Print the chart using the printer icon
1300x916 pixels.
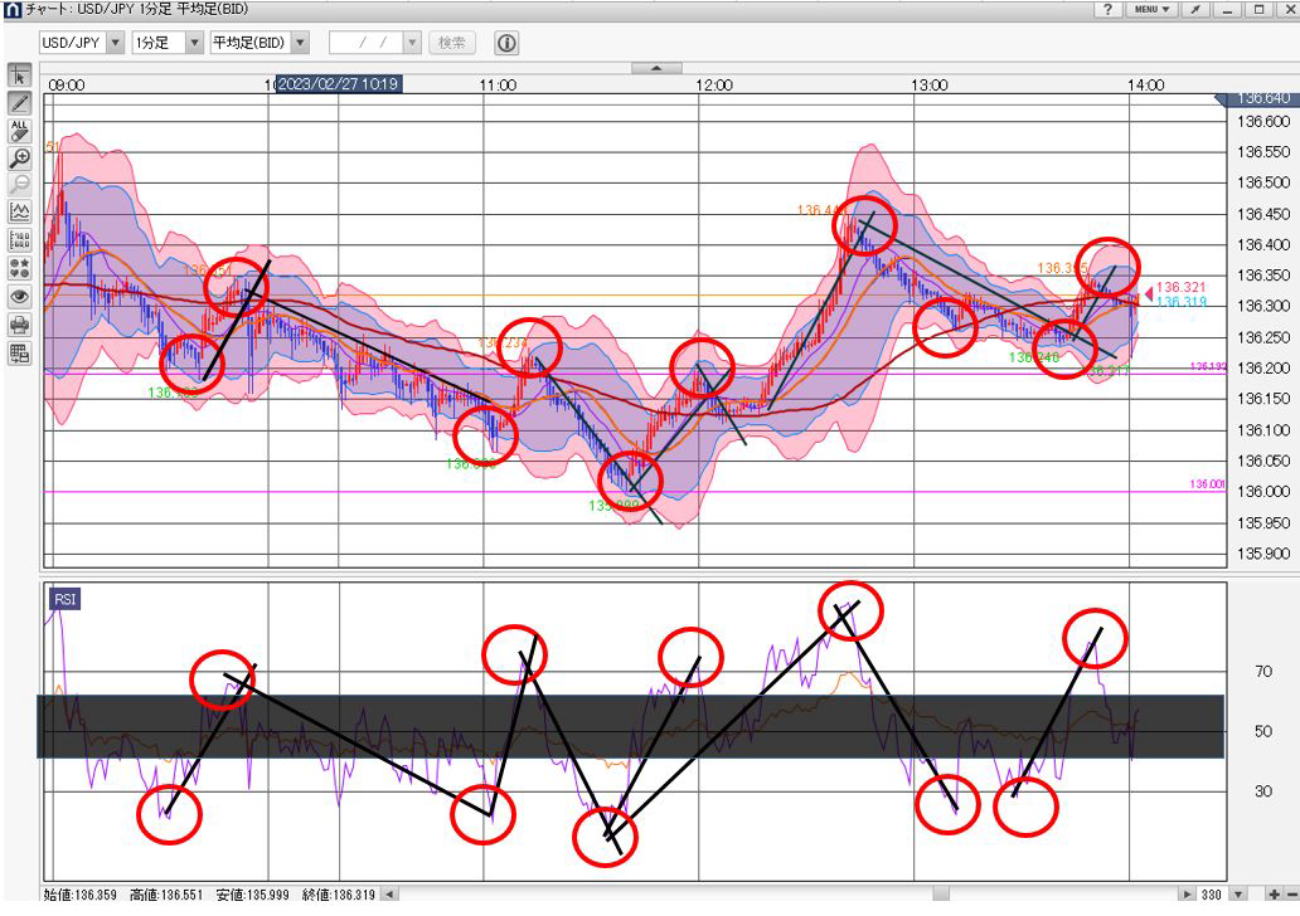click(20, 324)
